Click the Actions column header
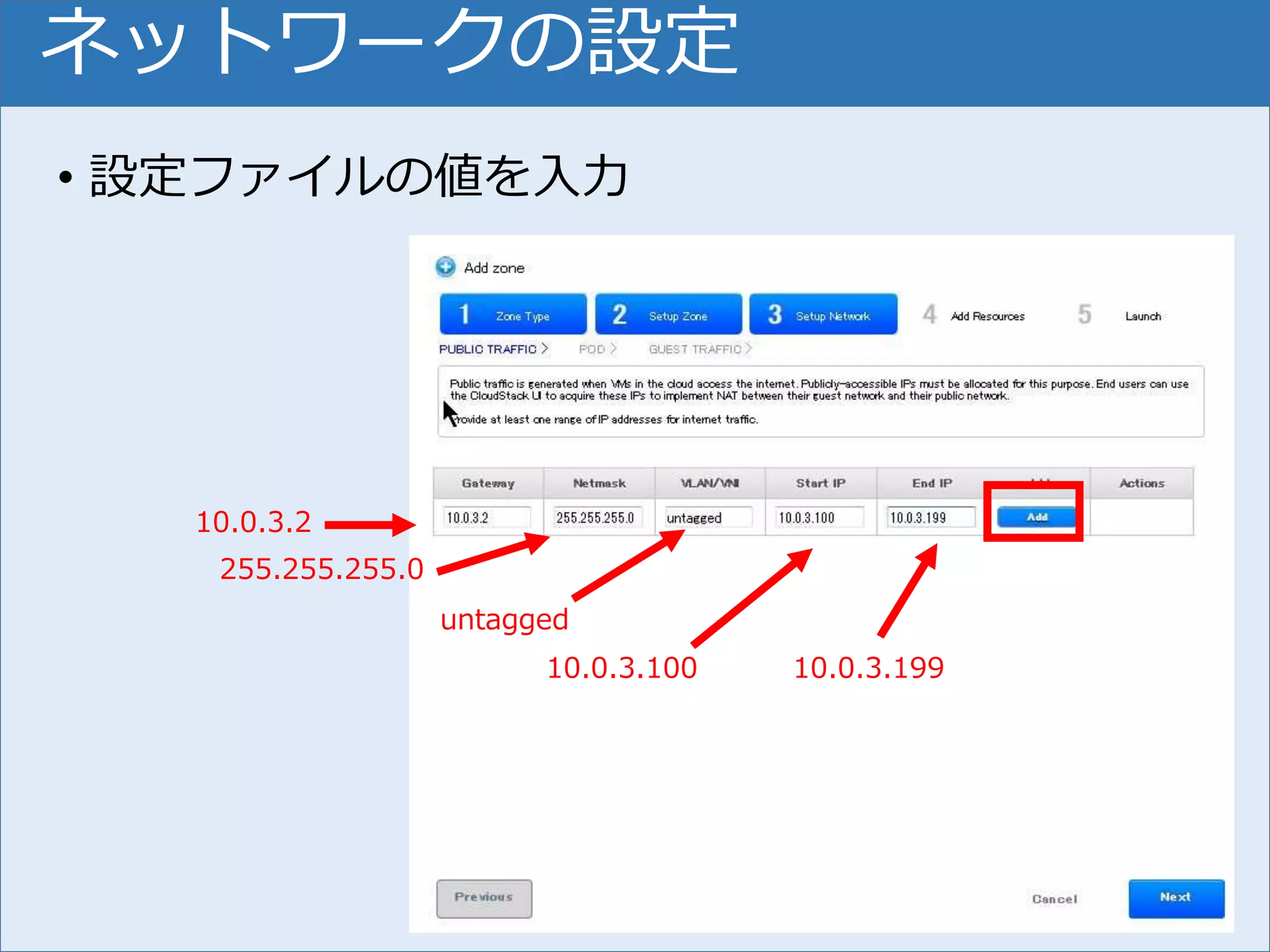 coord(1142,483)
